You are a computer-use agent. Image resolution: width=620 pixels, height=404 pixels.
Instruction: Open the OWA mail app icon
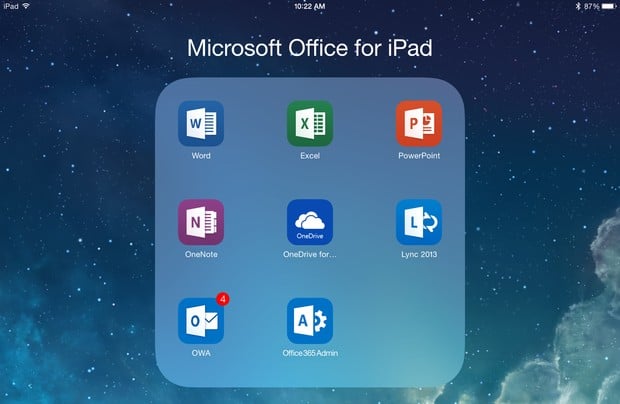point(201,321)
